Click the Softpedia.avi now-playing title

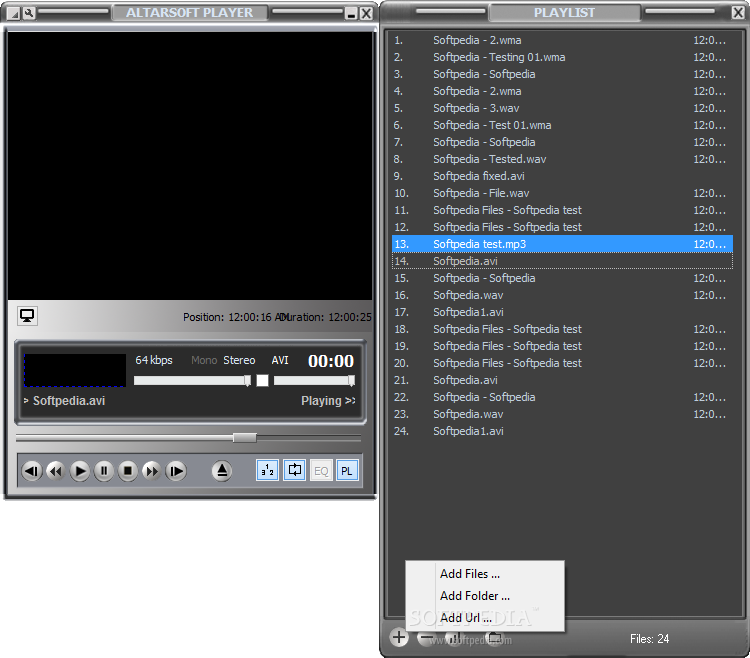(69, 401)
